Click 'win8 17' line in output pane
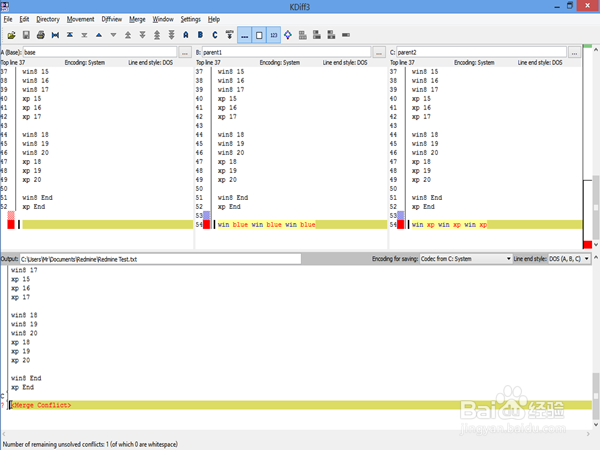This screenshot has height=450, width=600. coord(24,270)
